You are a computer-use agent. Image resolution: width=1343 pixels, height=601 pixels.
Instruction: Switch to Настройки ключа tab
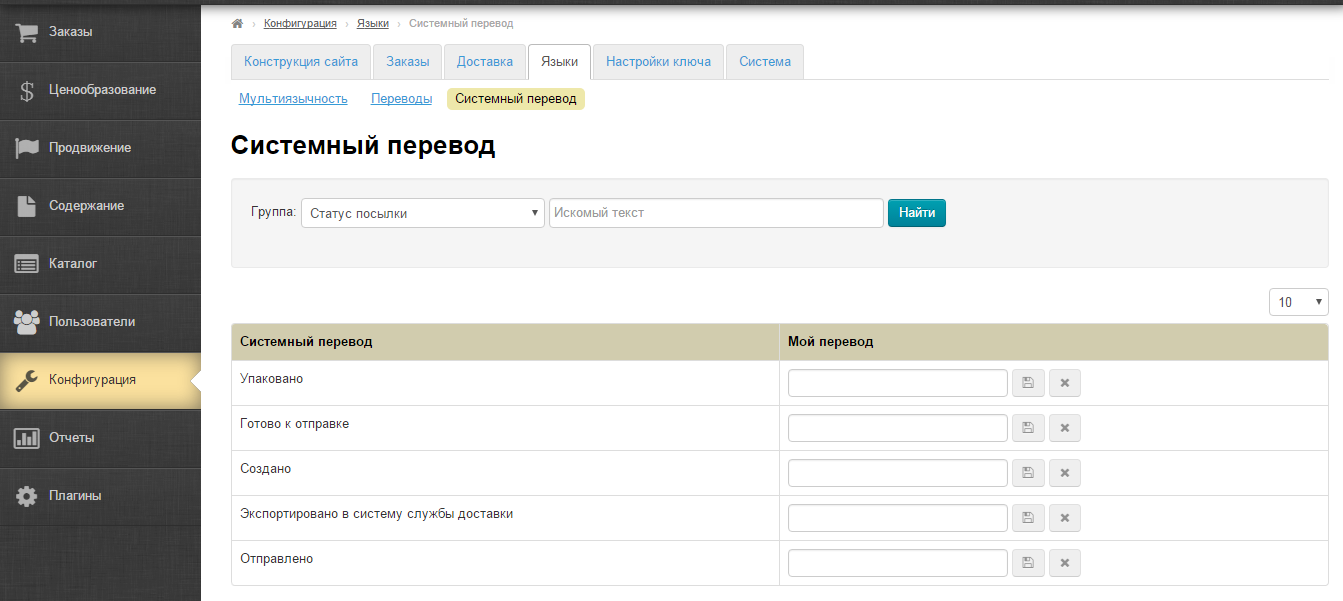pyautogui.click(x=658, y=61)
